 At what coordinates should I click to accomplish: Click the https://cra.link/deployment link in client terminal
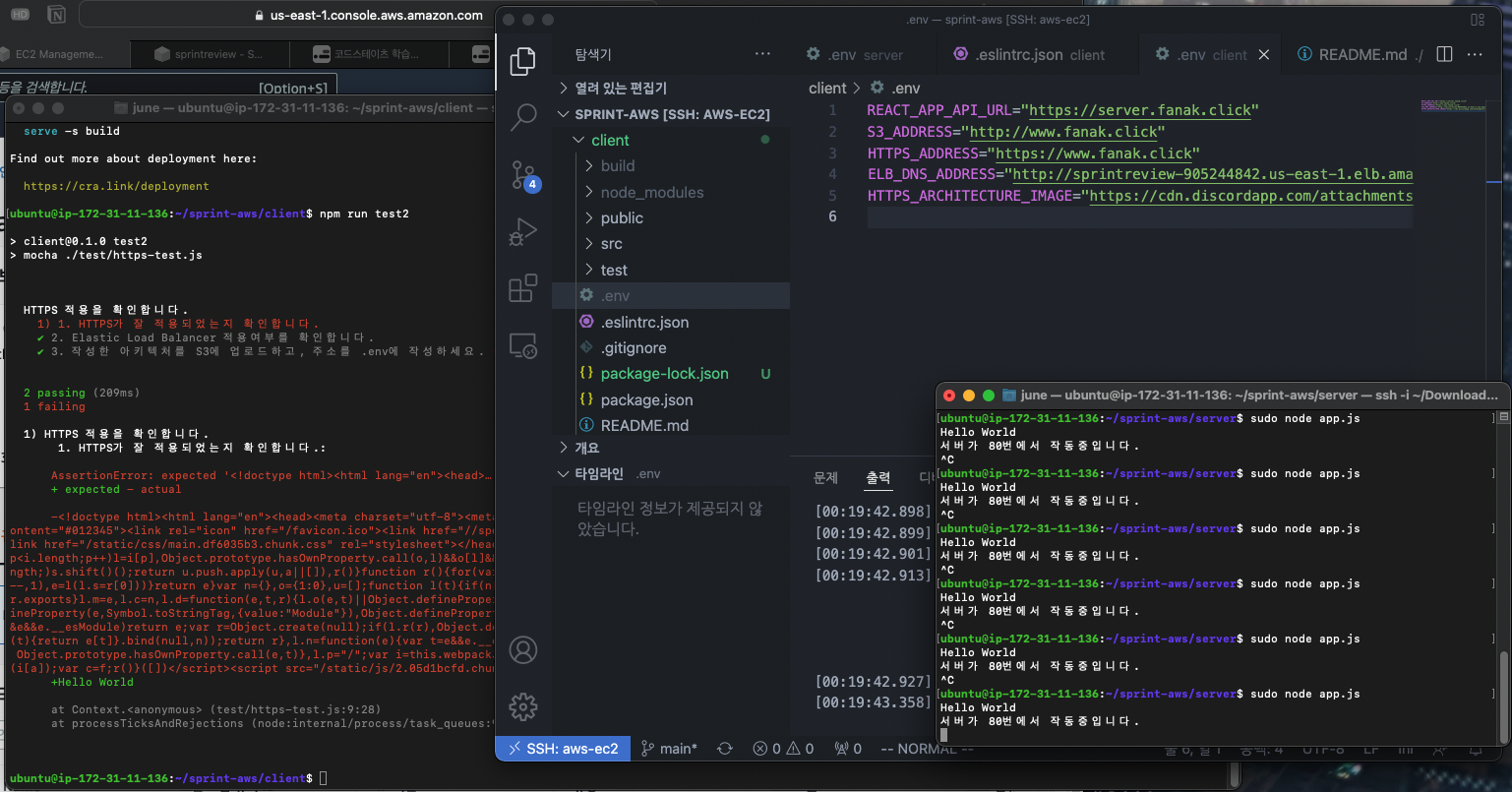[x=116, y=186]
